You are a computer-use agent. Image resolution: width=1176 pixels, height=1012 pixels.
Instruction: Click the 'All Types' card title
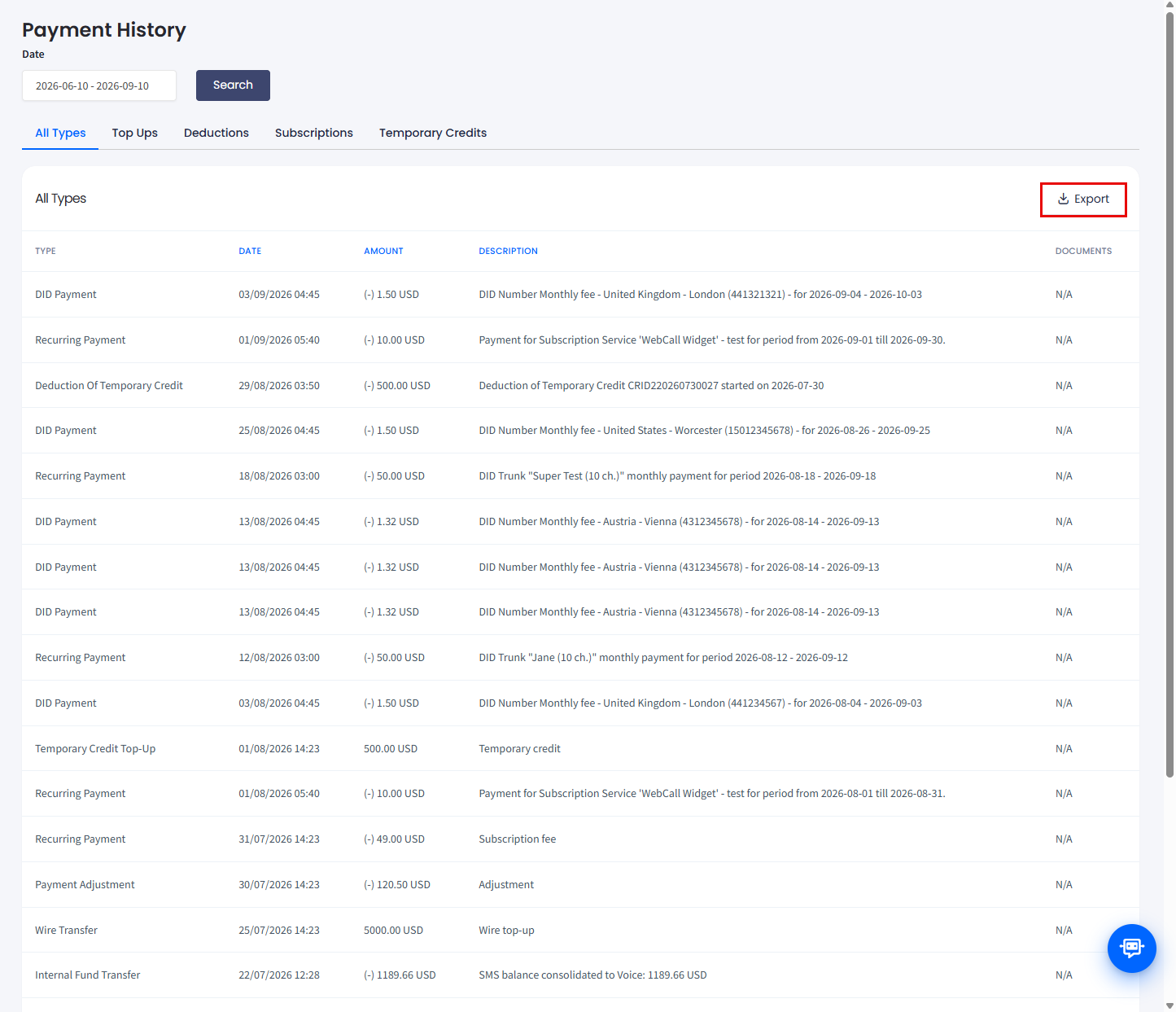60,199
